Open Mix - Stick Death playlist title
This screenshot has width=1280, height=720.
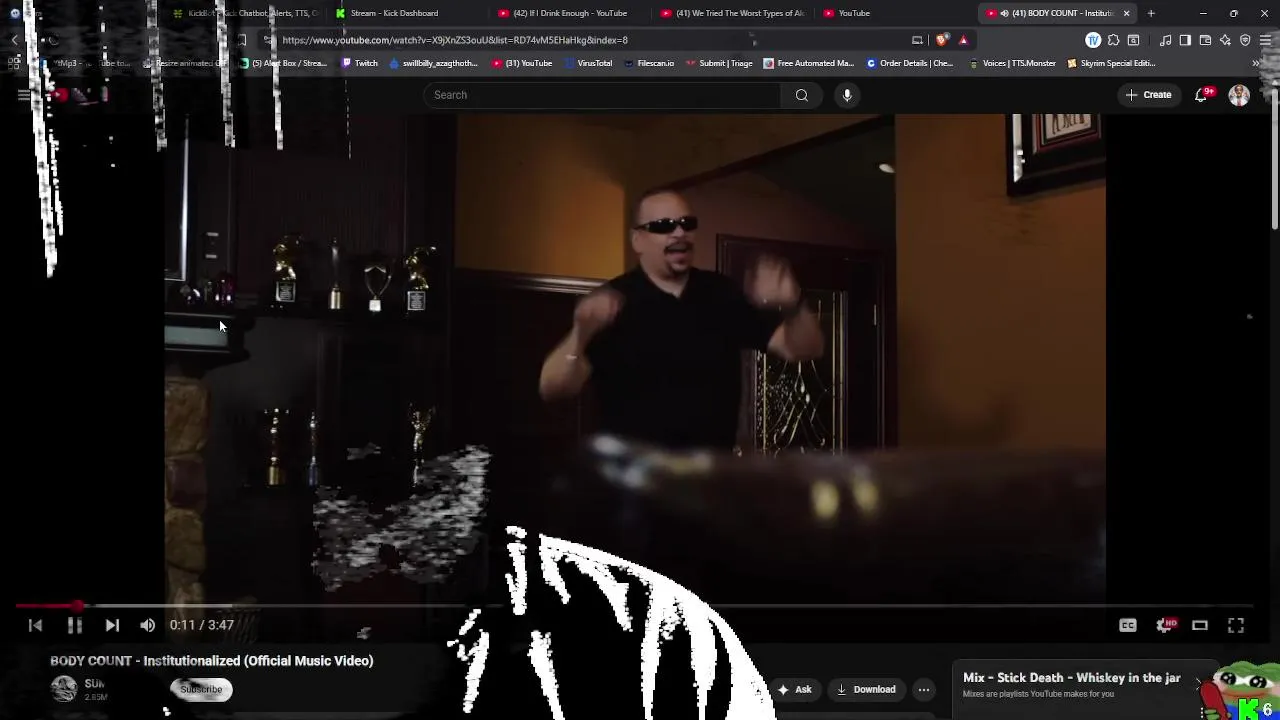pyautogui.click(x=1071, y=678)
